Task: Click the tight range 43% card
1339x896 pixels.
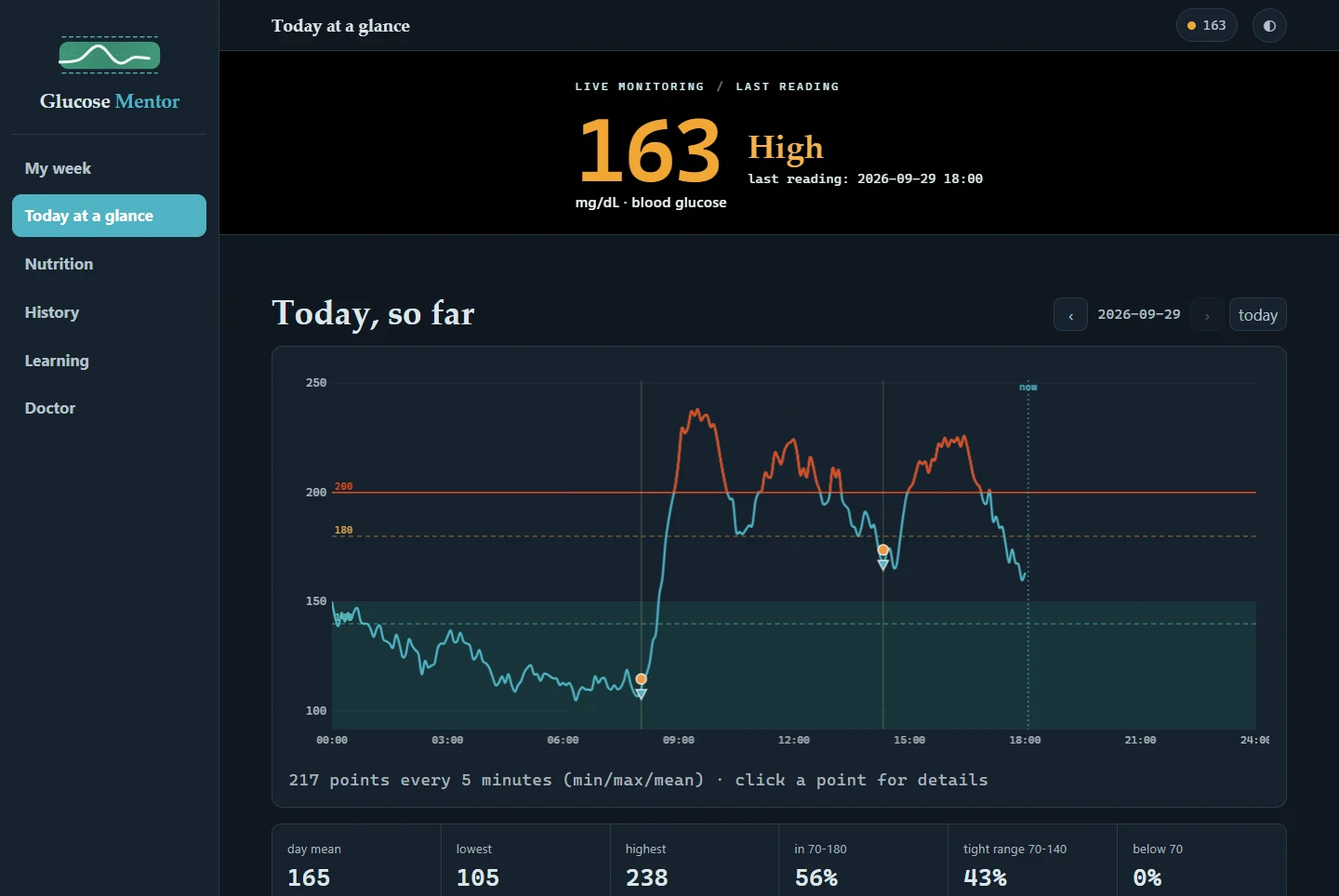Action: 1032,861
